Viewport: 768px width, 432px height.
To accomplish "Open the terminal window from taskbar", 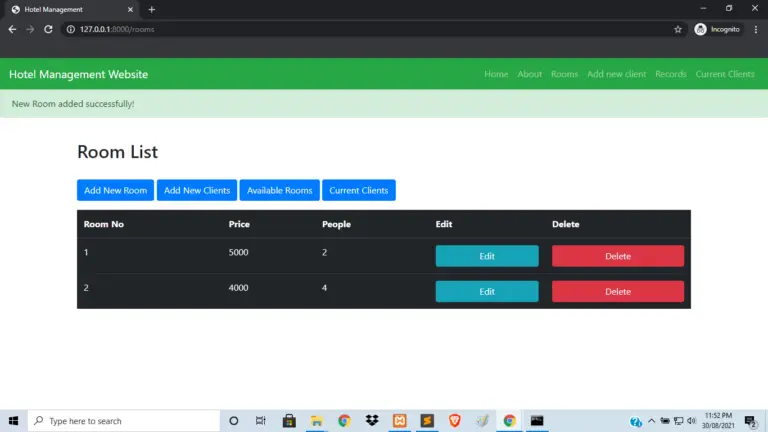I will pyautogui.click(x=537, y=421).
